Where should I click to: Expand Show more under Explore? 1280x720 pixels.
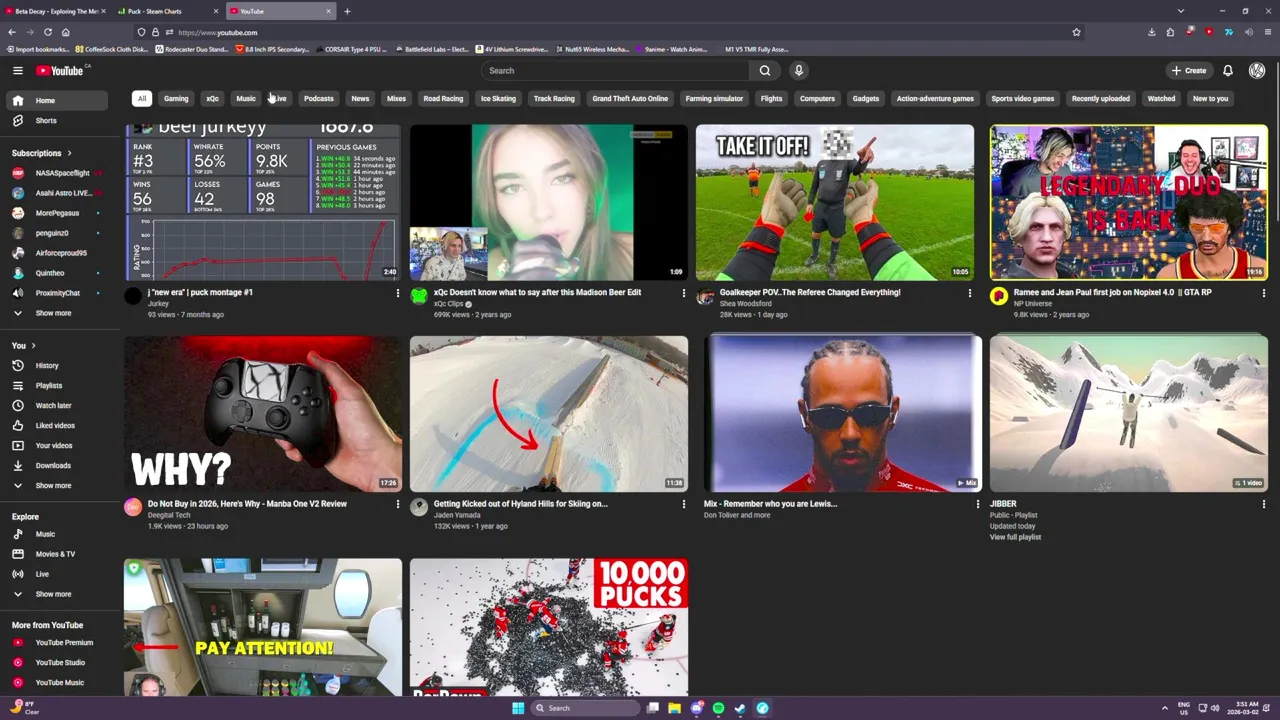click(55, 594)
